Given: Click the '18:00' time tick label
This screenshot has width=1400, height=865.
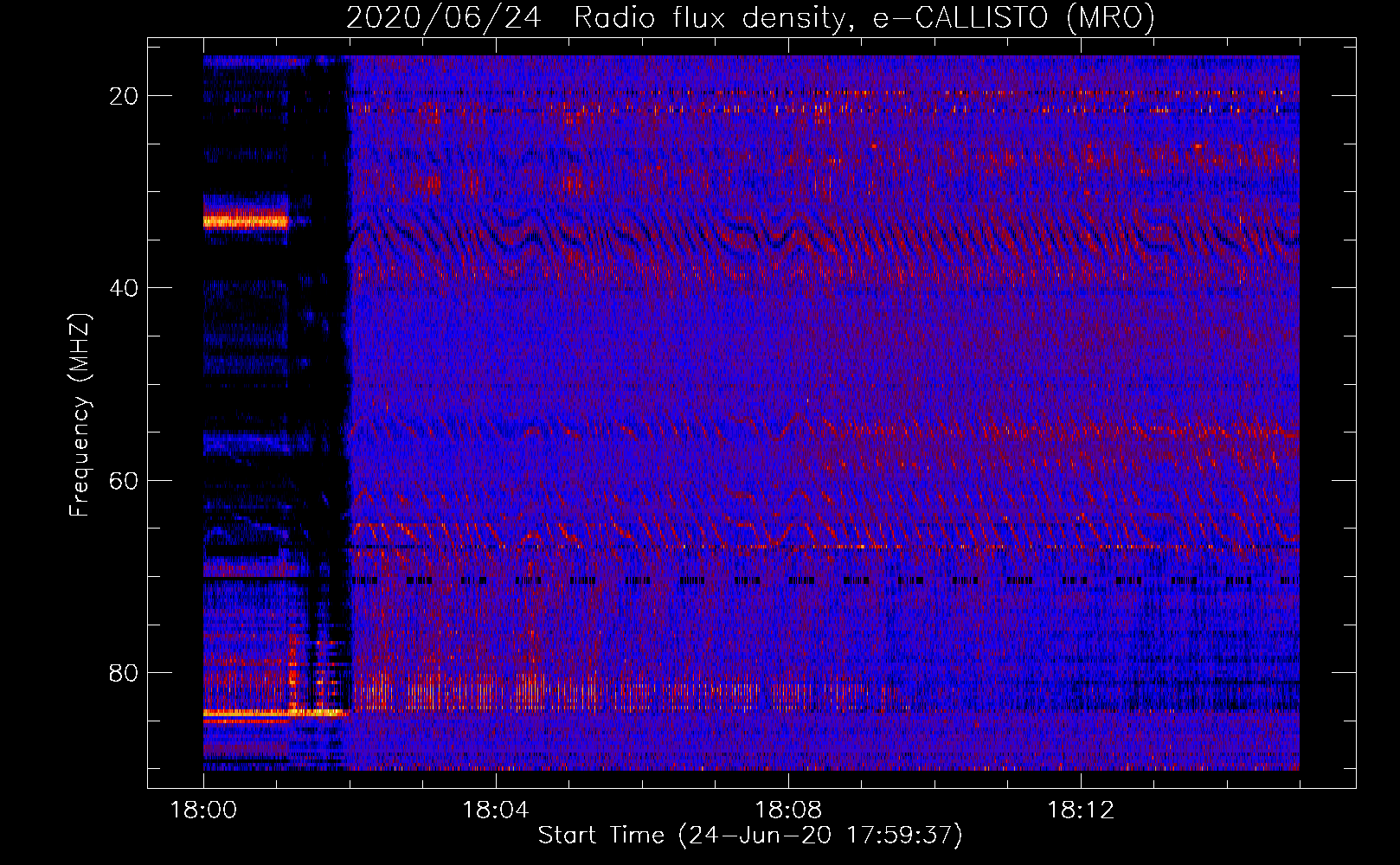Looking at the screenshot, I should click(x=203, y=811).
